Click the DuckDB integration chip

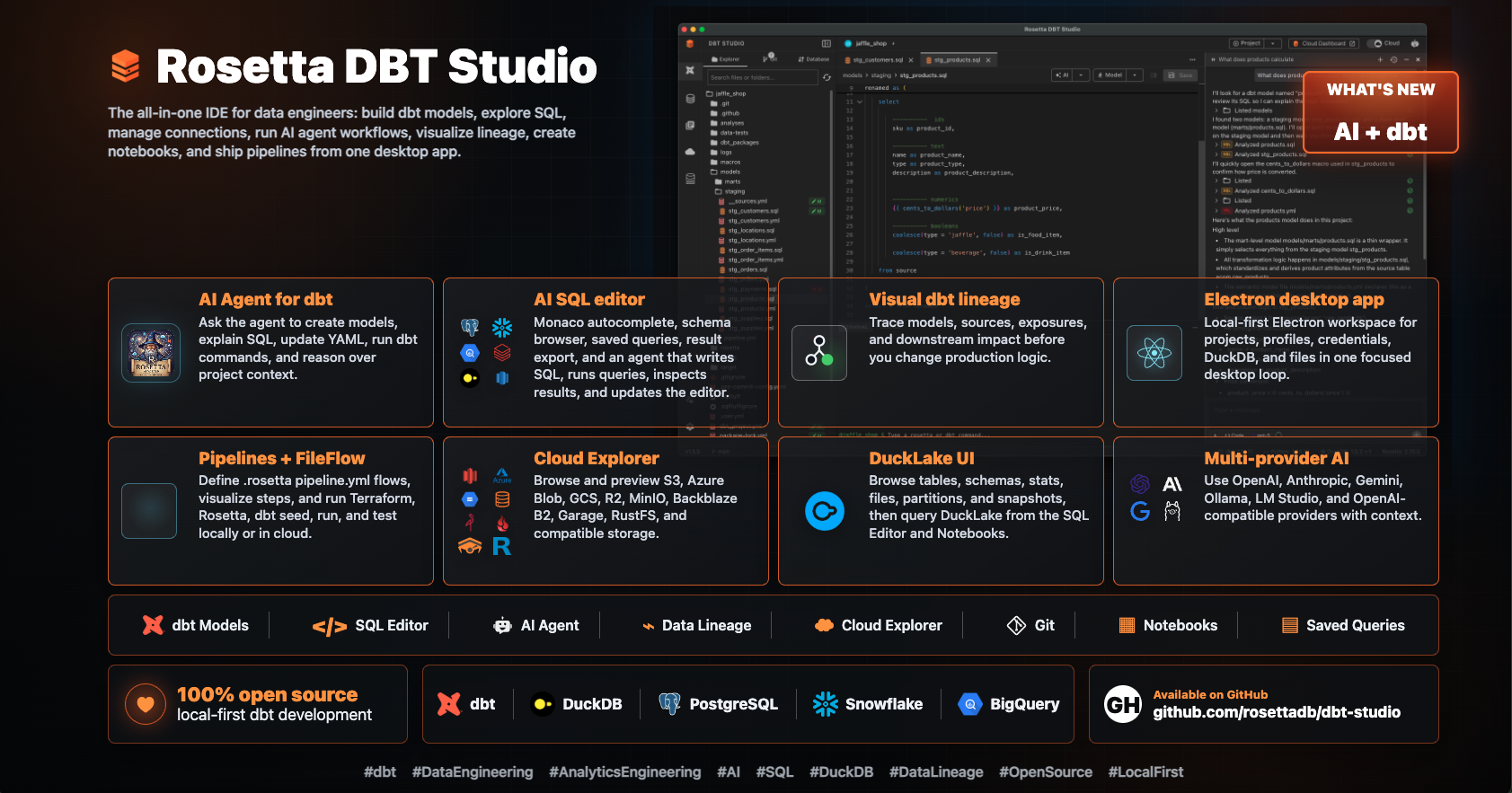(578, 704)
